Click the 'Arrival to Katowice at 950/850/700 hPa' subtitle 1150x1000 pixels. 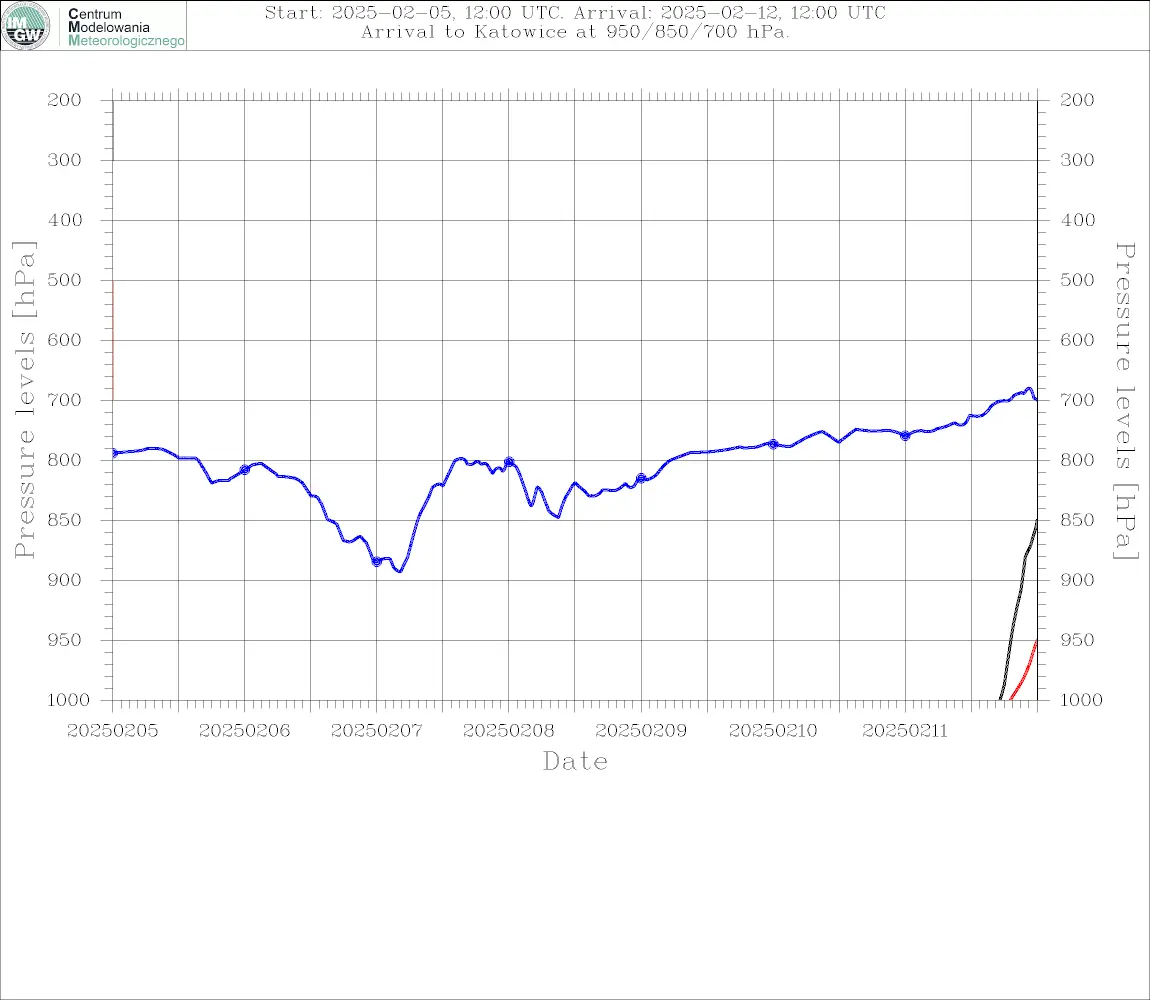[575, 32]
